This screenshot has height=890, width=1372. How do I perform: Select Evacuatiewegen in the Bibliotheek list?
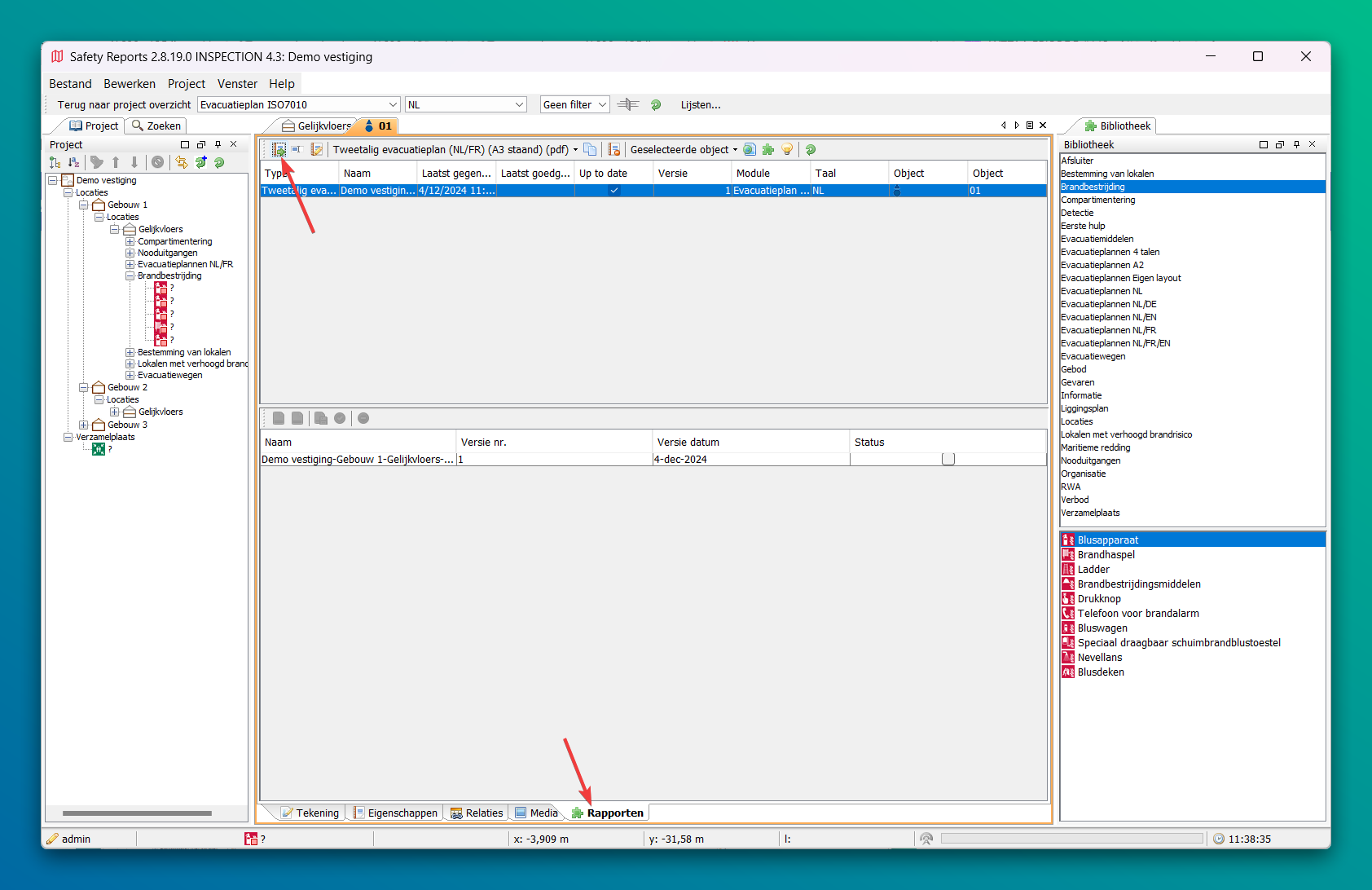click(x=1093, y=357)
